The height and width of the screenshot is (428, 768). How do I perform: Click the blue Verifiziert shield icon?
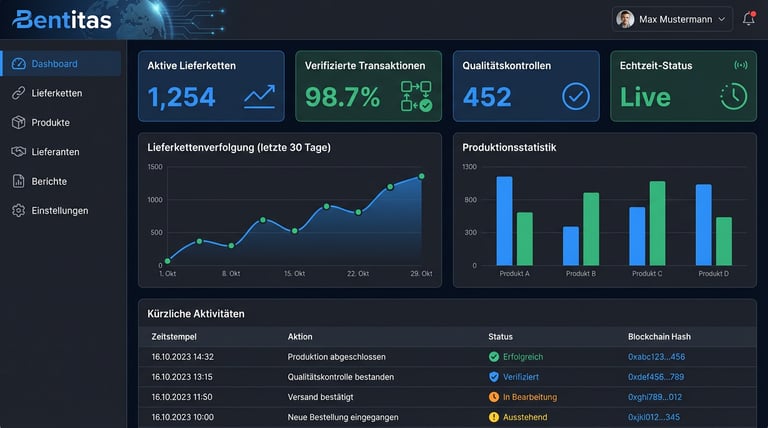tap(494, 377)
